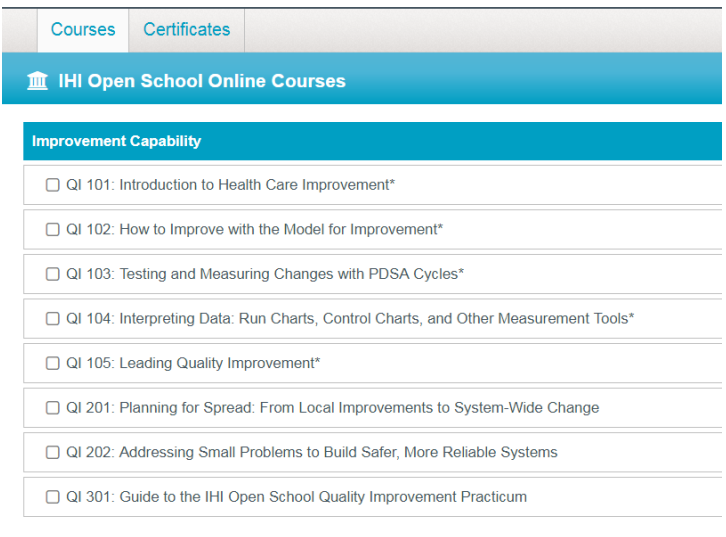Mark the QI 105 checkbox
The width and height of the screenshot is (726, 537).
pyautogui.click(x=53, y=363)
